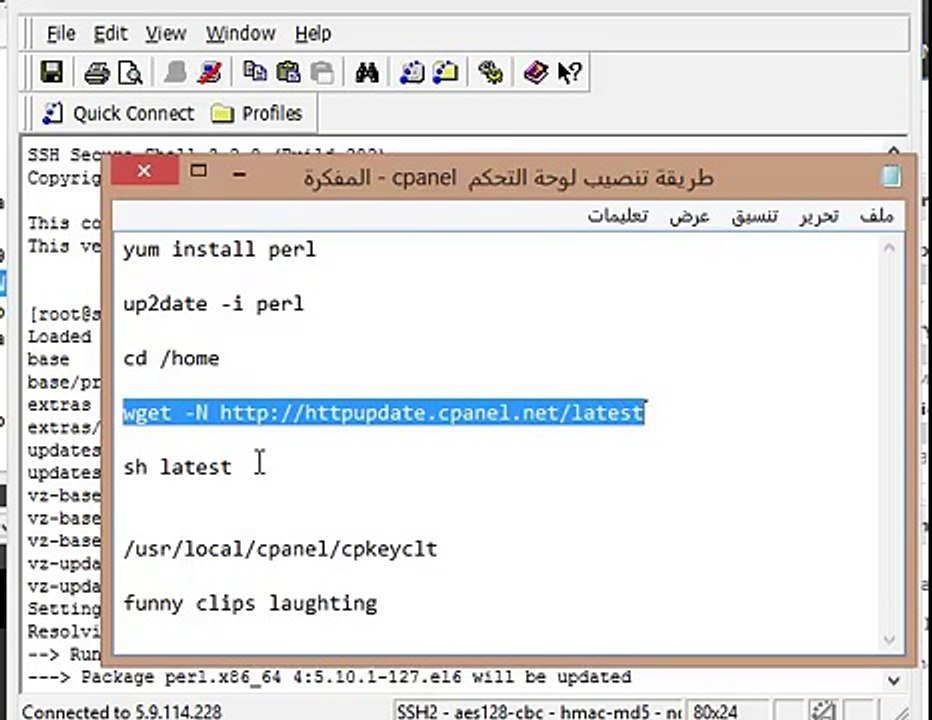Image resolution: width=932 pixels, height=720 pixels.
Task: Click the line 'cd /home'
Action: point(171,359)
